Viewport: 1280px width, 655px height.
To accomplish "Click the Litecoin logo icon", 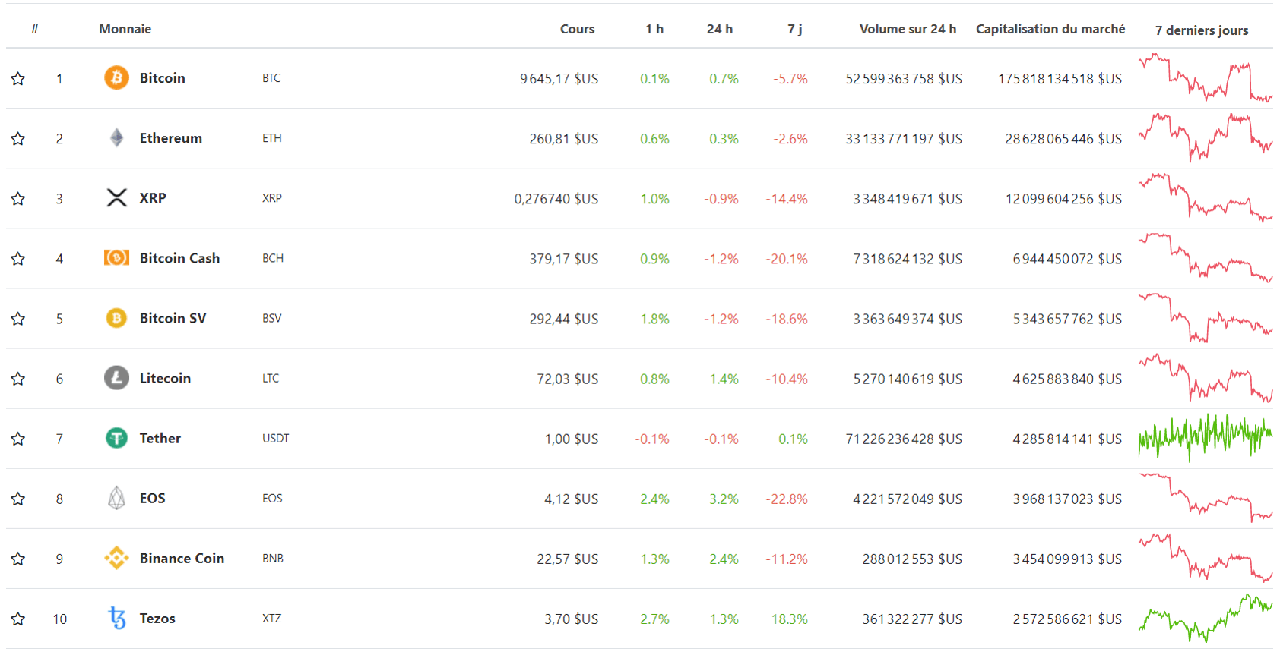I will 117,378.
